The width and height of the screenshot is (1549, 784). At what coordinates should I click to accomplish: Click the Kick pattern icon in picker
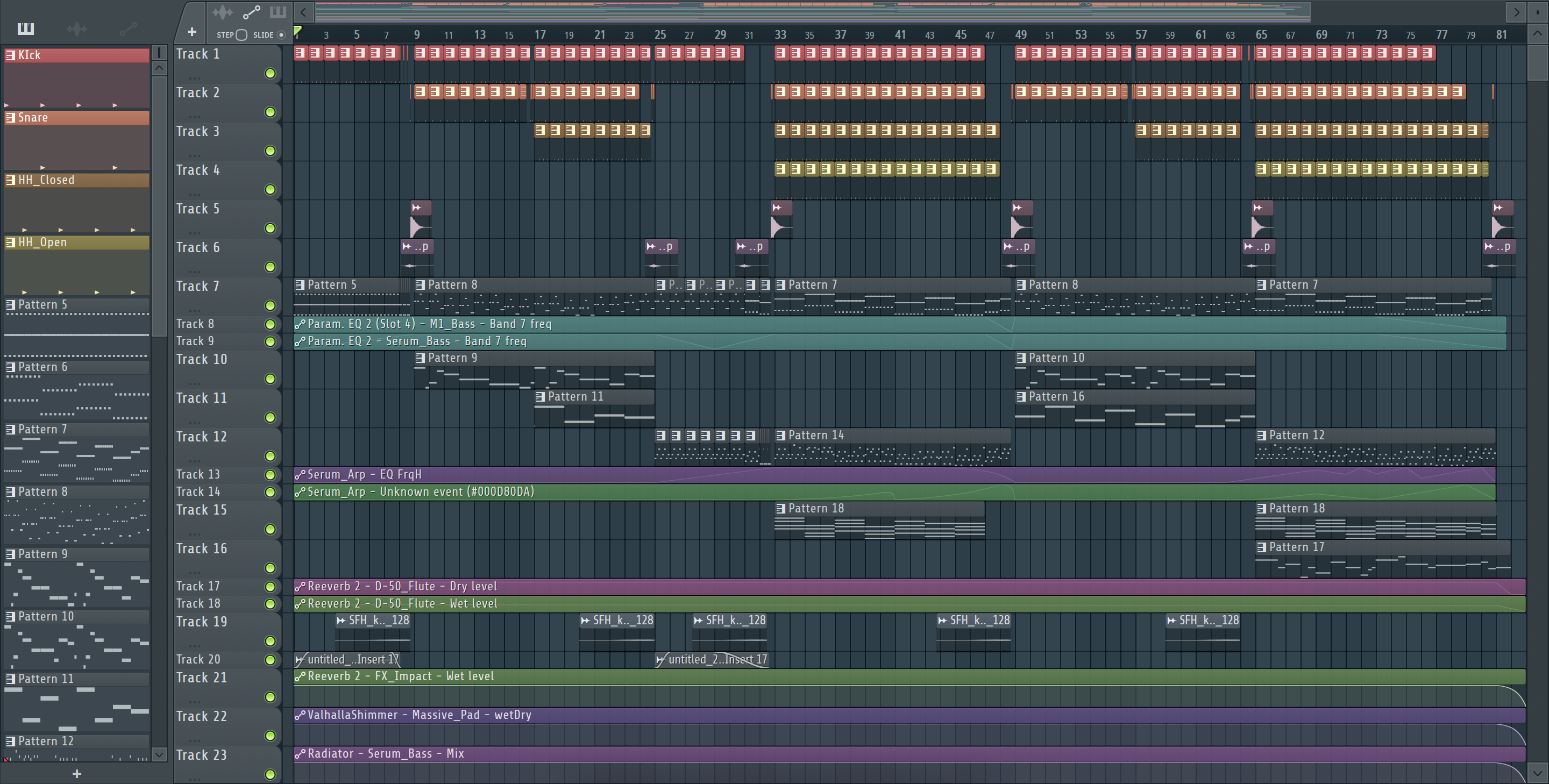pyautogui.click(x=10, y=55)
